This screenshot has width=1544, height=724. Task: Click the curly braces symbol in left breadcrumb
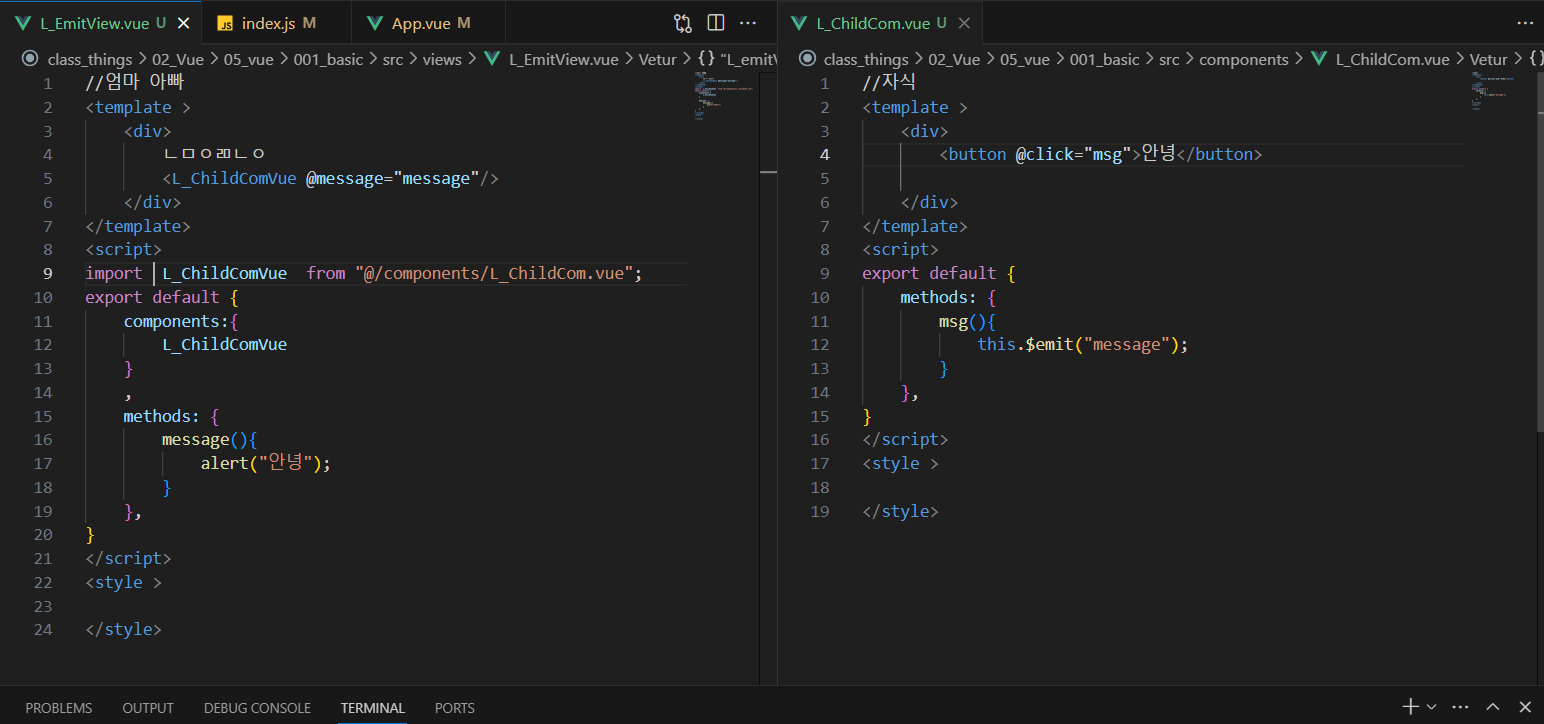click(706, 59)
